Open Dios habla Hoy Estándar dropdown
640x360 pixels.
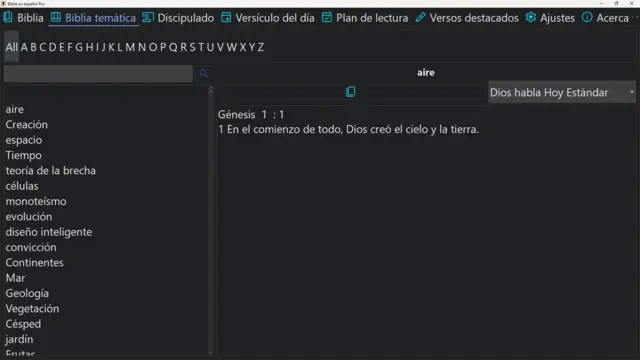click(x=562, y=92)
